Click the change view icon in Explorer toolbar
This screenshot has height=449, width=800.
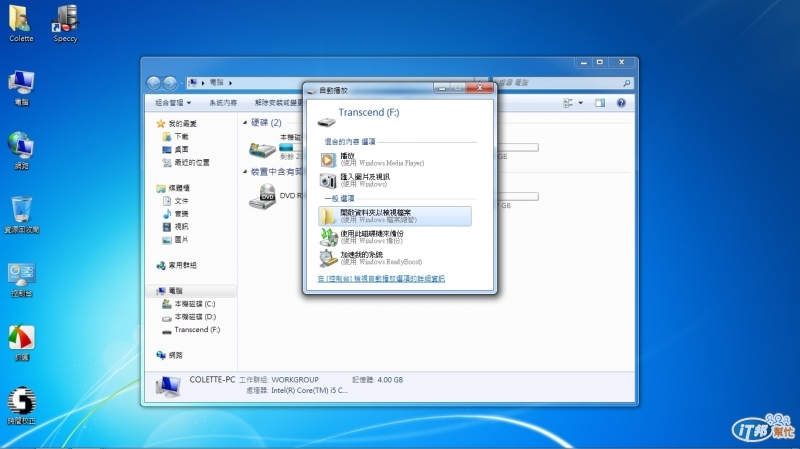[x=568, y=103]
